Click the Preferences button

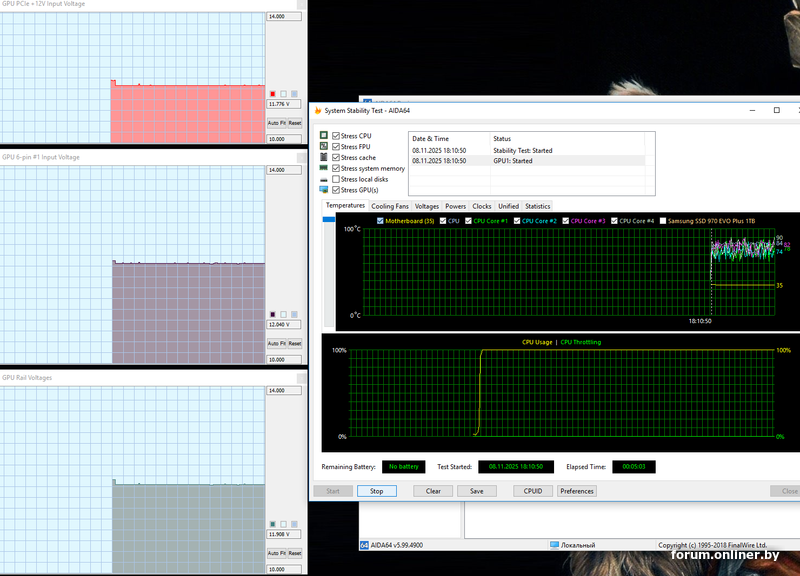point(577,491)
